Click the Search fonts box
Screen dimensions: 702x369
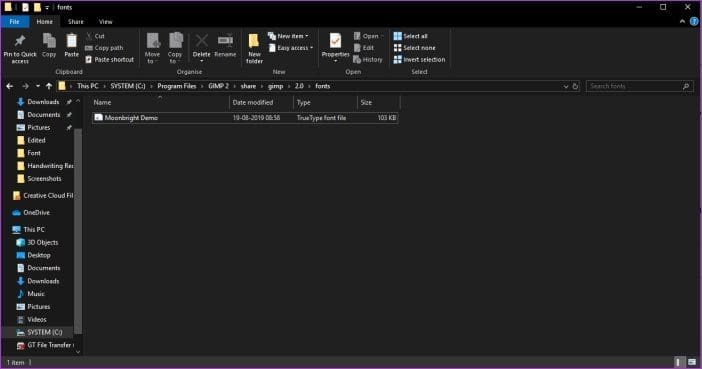[639, 86]
